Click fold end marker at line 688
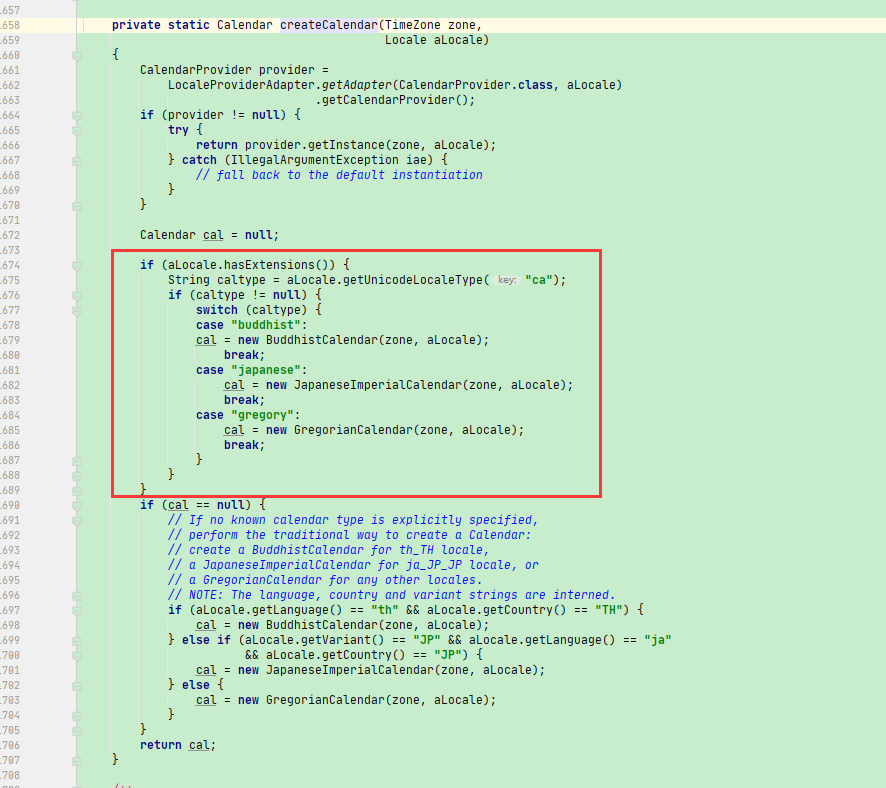Image resolution: width=886 pixels, height=788 pixels. (x=77, y=476)
